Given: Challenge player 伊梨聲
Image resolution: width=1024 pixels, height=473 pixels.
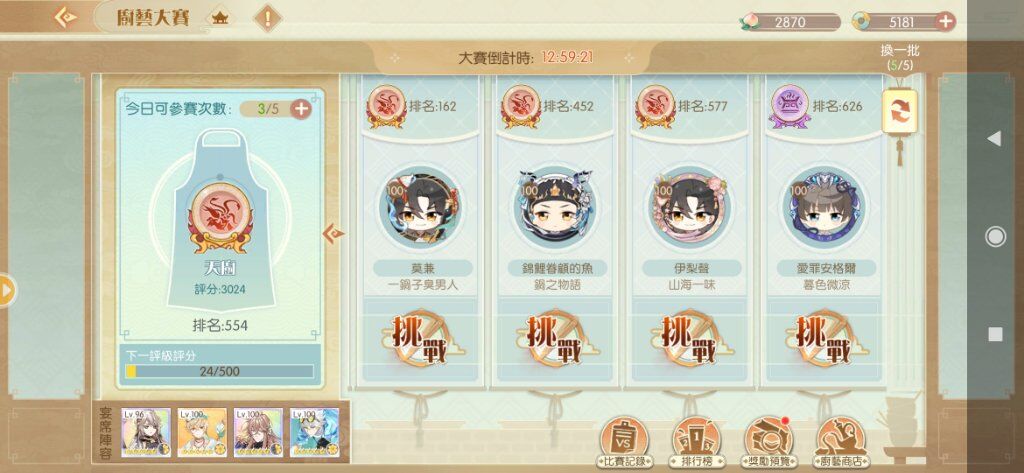Looking at the screenshot, I should pos(691,339).
